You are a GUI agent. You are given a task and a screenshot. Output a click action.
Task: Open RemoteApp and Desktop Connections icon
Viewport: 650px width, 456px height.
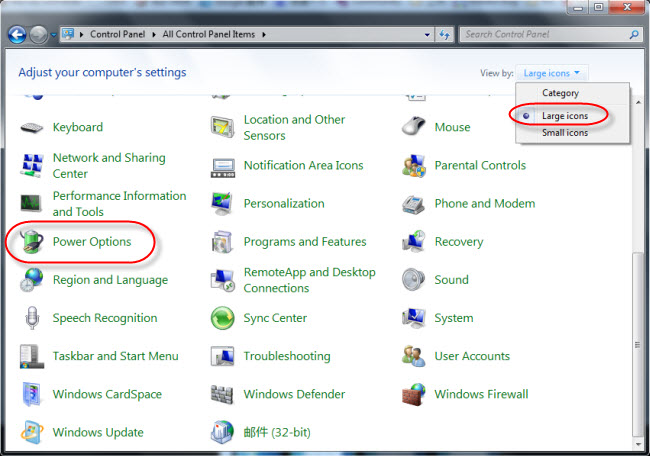click(223, 280)
